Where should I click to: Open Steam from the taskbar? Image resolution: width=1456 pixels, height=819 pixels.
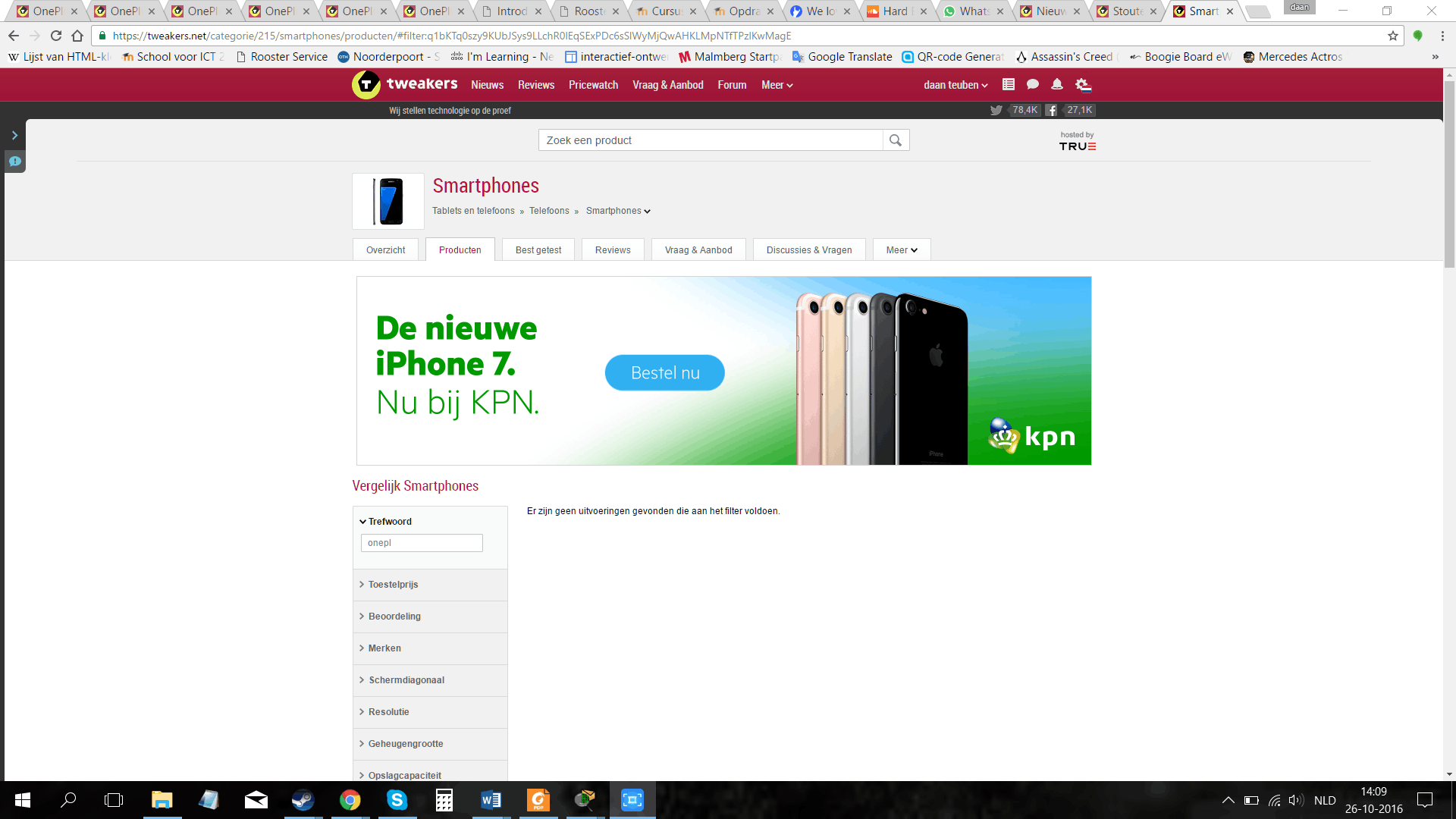point(303,800)
